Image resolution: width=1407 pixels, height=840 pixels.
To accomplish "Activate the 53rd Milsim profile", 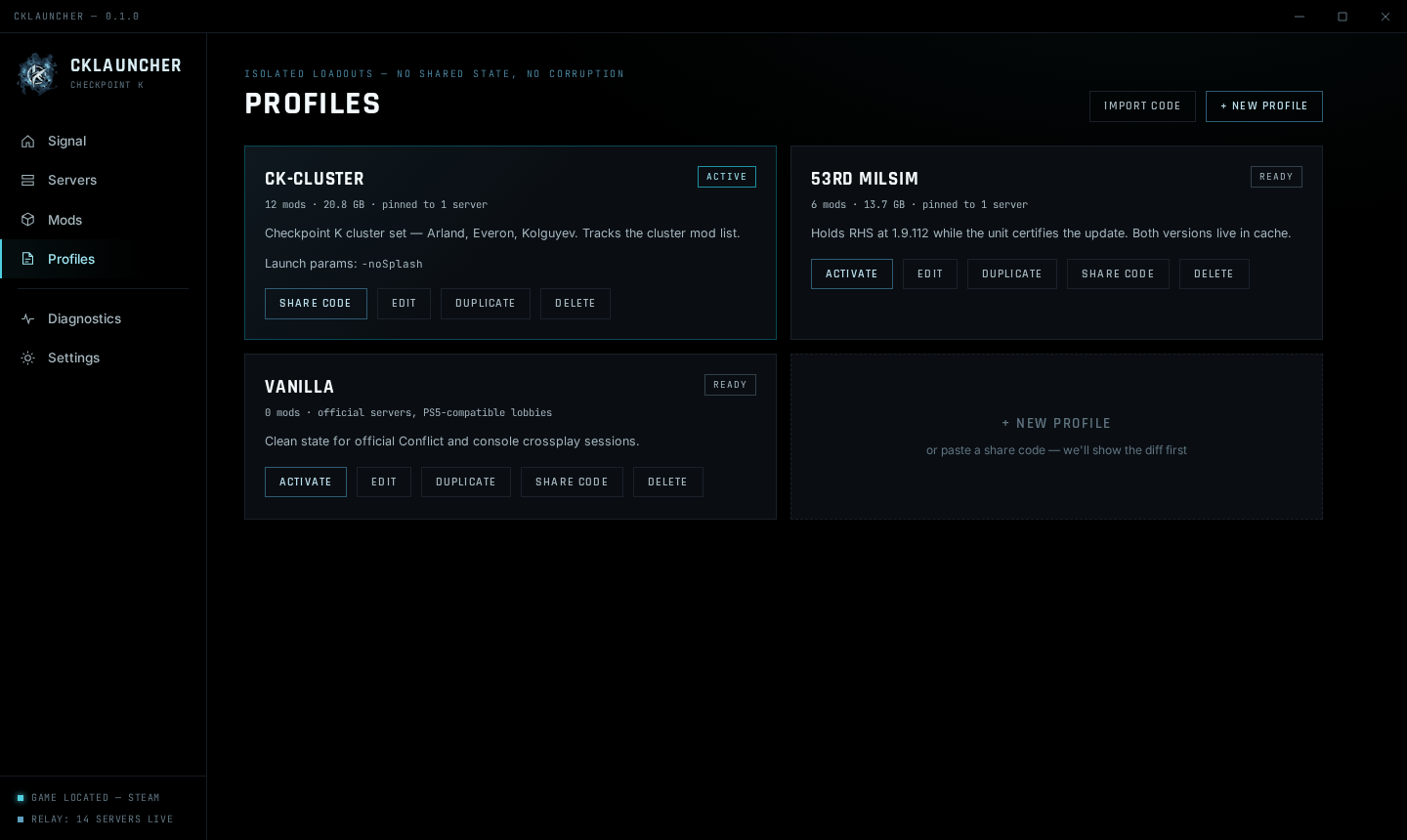I will (x=852, y=274).
